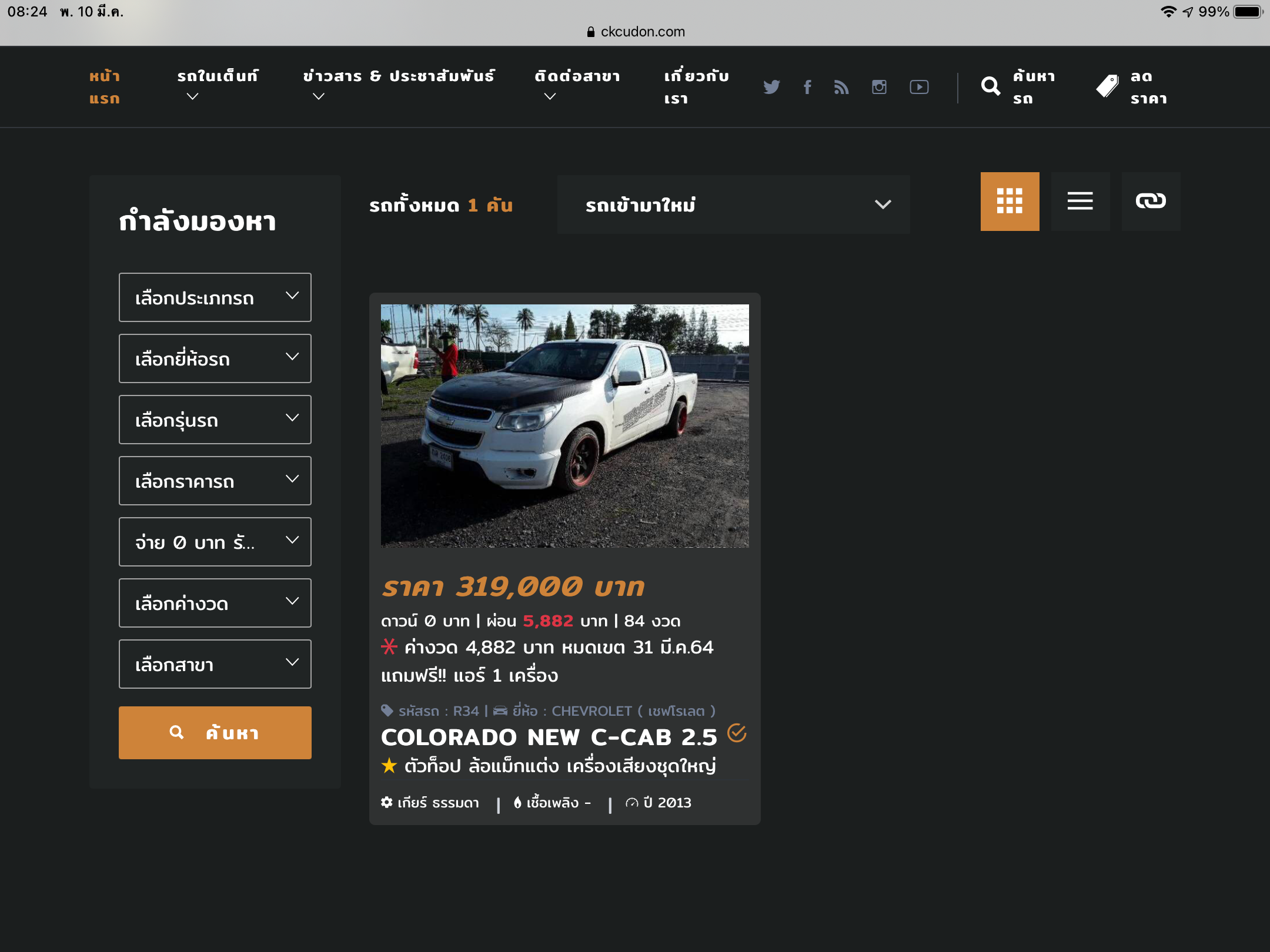Open the เลือกสาขา branch dropdown
Viewport: 1270px width, 952px height.
[x=215, y=664]
